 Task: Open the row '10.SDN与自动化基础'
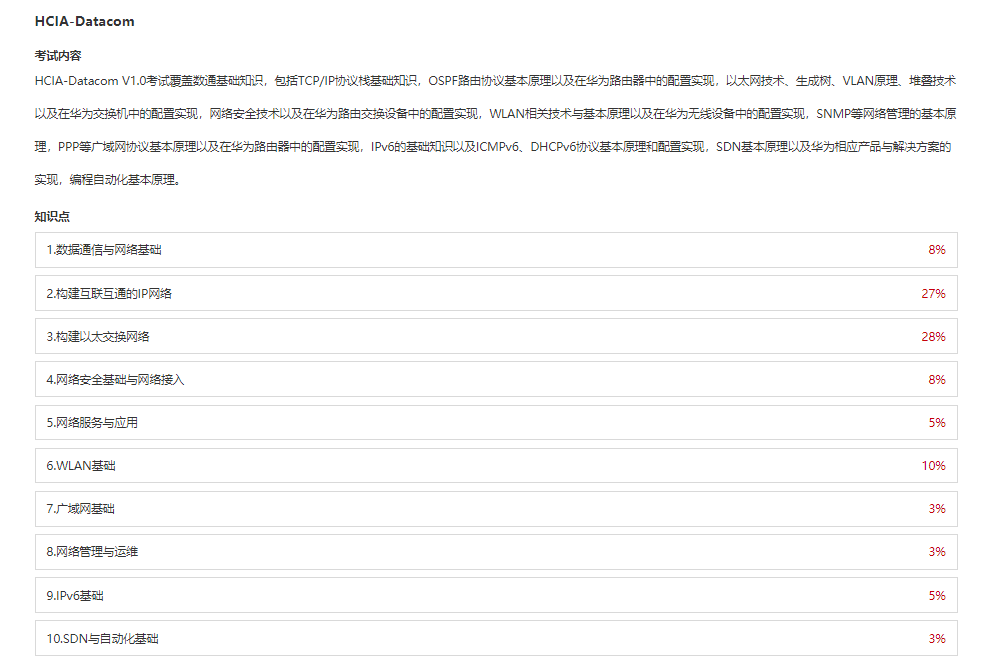pyautogui.click(x=496, y=638)
